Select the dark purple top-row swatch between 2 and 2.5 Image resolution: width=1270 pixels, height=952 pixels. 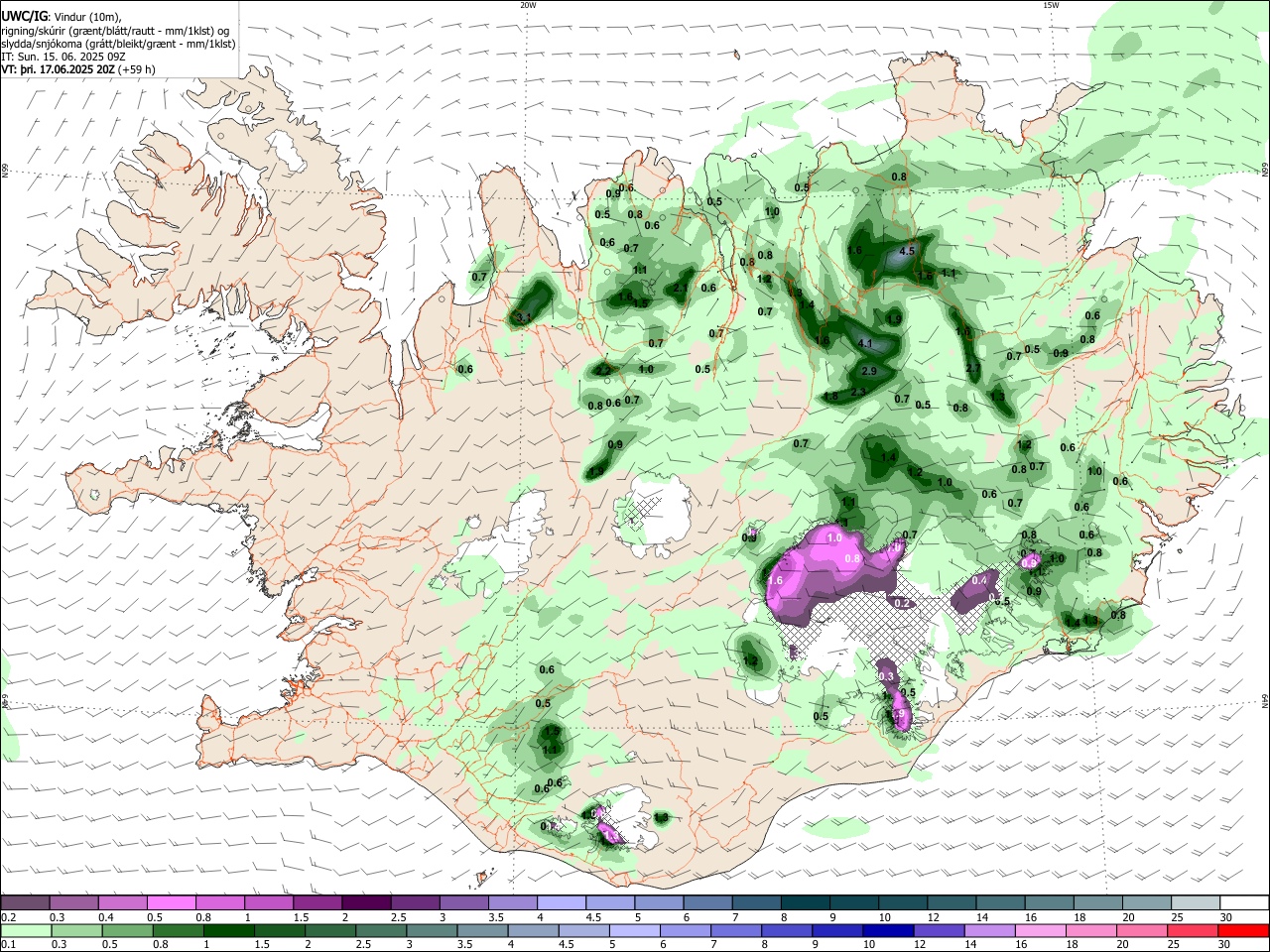[x=366, y=902]
